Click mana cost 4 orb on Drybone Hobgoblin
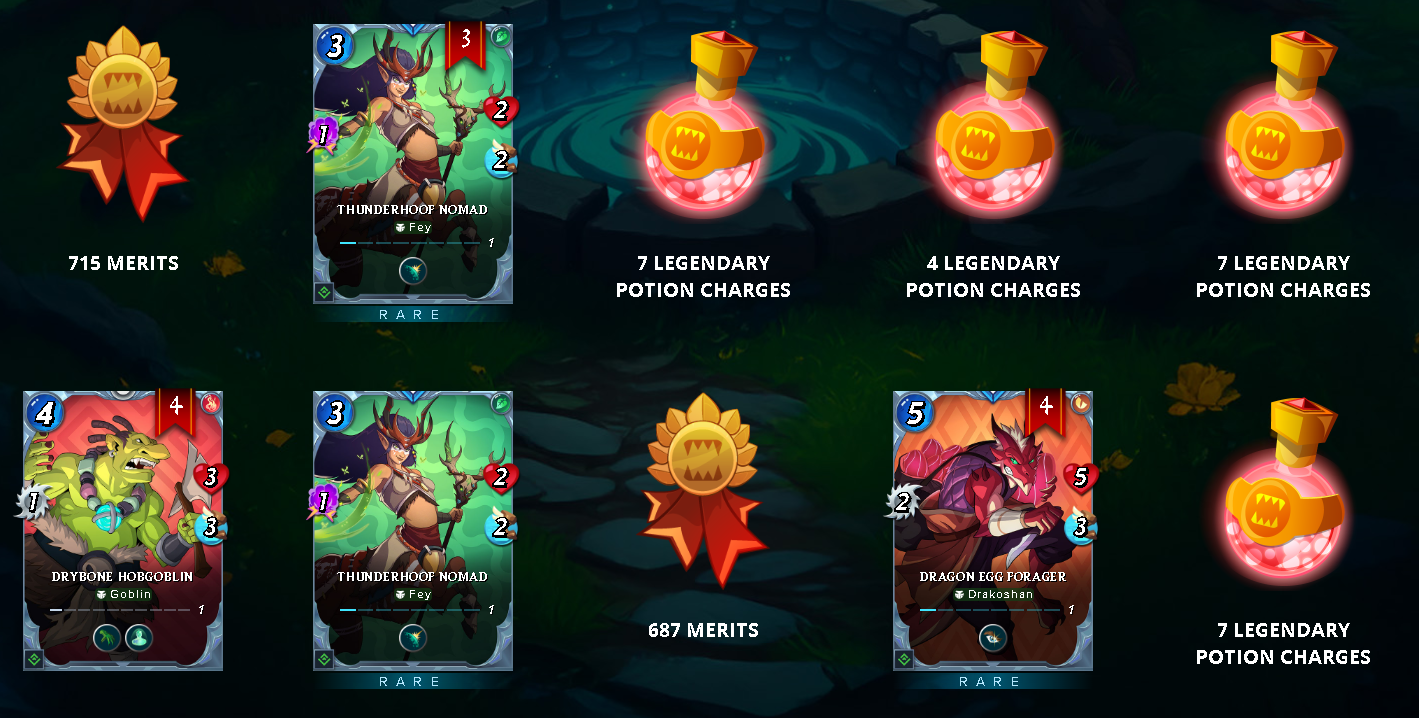The height and width of the screenshot is (718, 1419). 43,413
